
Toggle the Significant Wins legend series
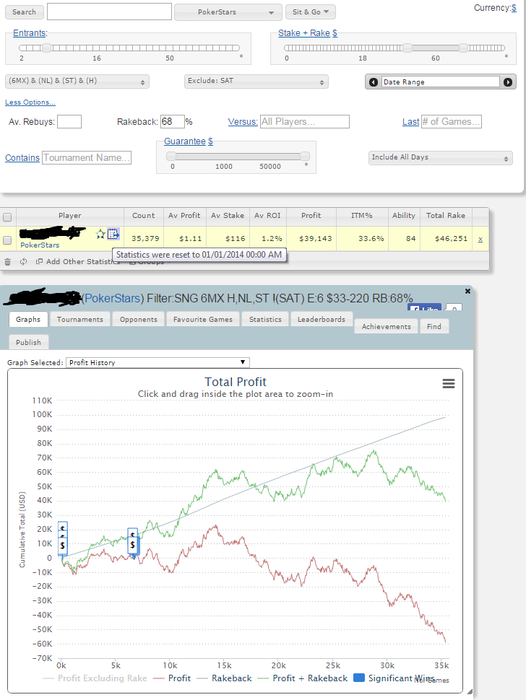click(x=394, y=678)
